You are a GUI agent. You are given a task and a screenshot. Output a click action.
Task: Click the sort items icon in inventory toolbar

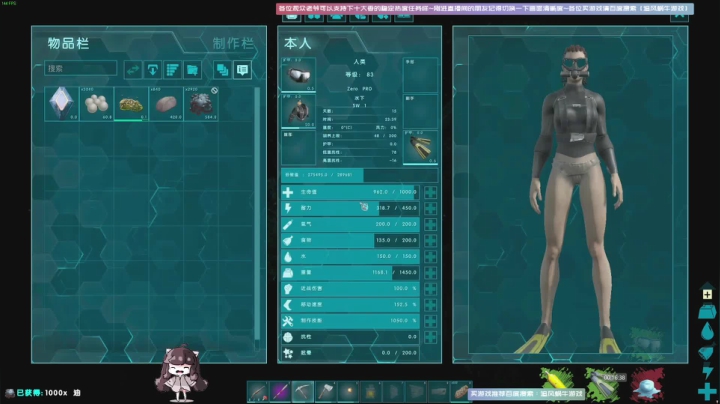pyautogui.click(x=172, y=70)
